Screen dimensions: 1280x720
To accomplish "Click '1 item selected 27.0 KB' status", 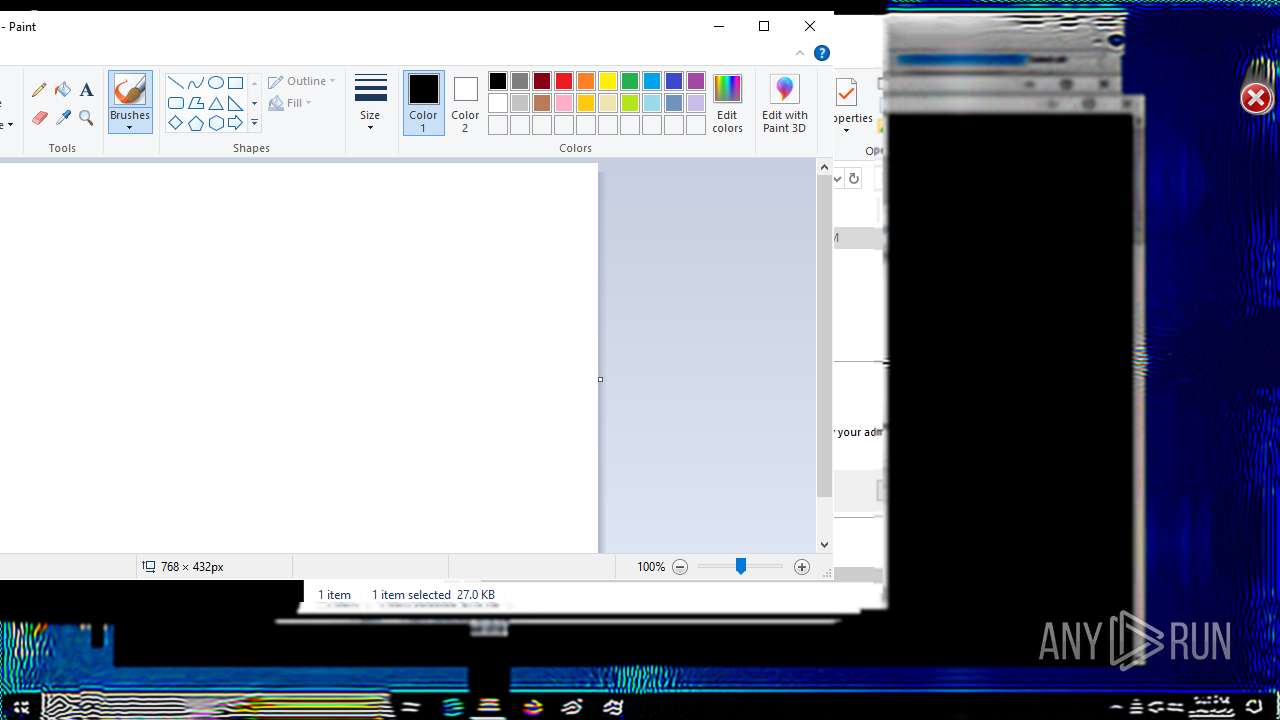I will [433, 595].
